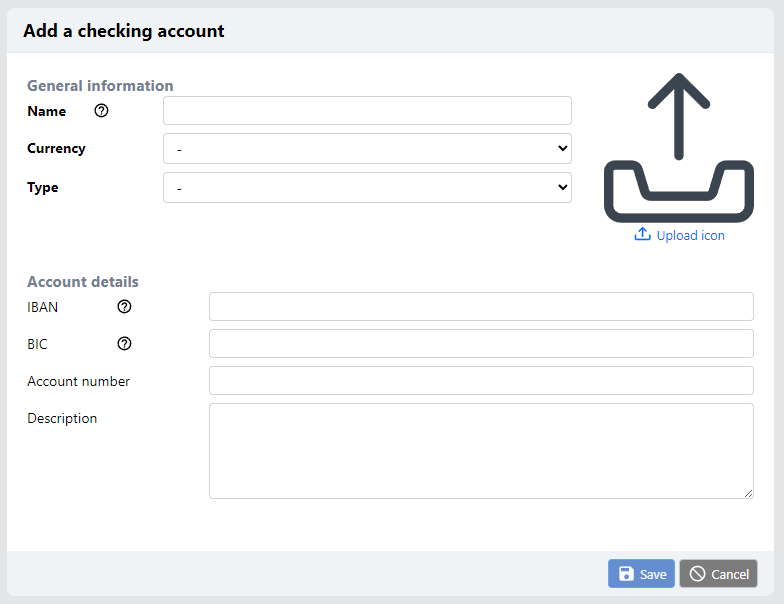The image size is (784, 604).
Task: Click the 'Account details' heading
Action: coord(82,282)
